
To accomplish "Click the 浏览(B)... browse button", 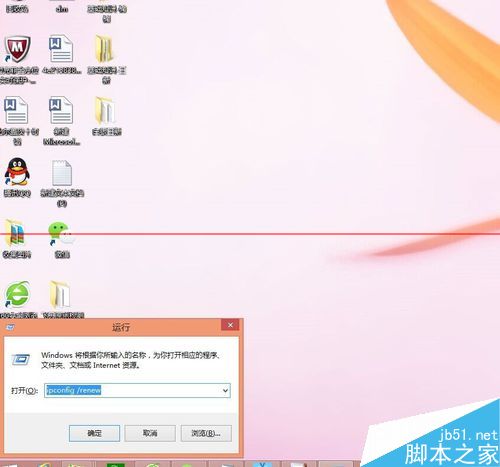I will 206,433.
